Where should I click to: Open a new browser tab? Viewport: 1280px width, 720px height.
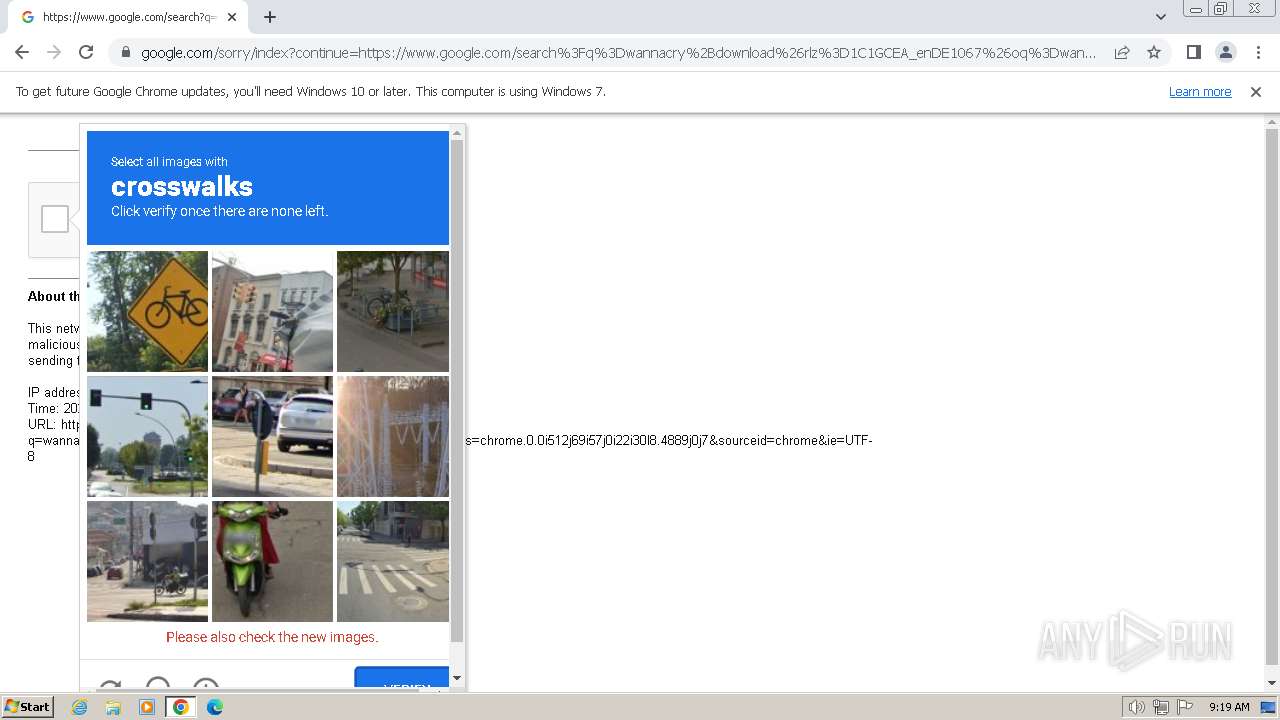coord(270,17)
